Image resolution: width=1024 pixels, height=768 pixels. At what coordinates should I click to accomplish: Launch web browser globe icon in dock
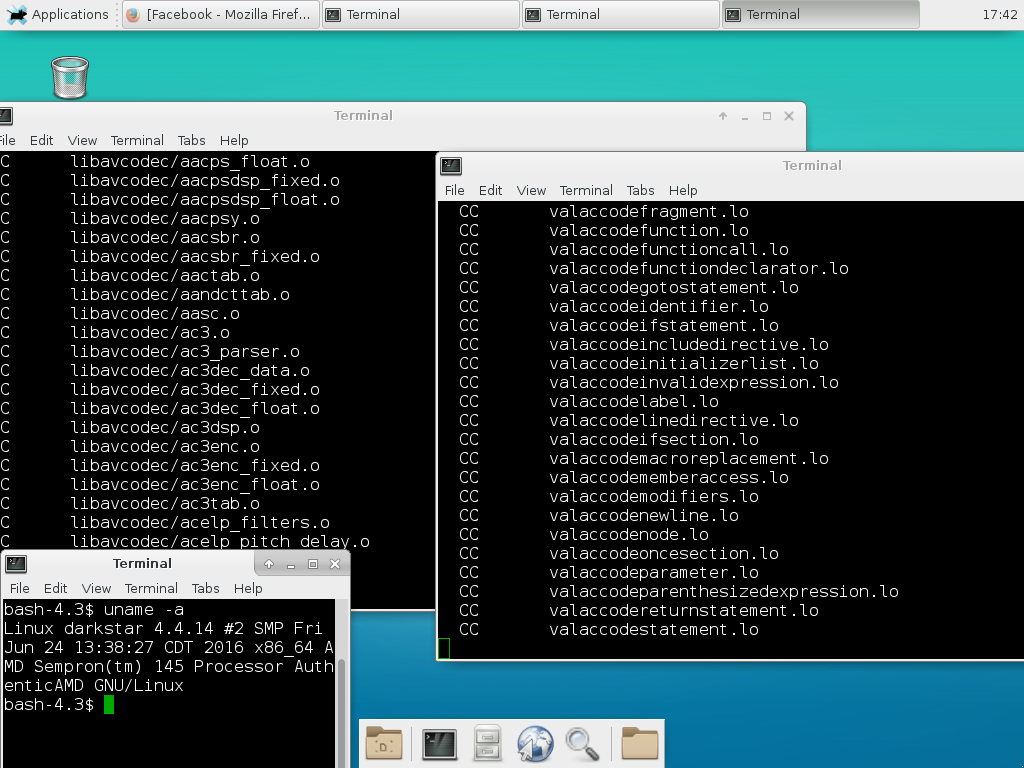coord(536,743)
